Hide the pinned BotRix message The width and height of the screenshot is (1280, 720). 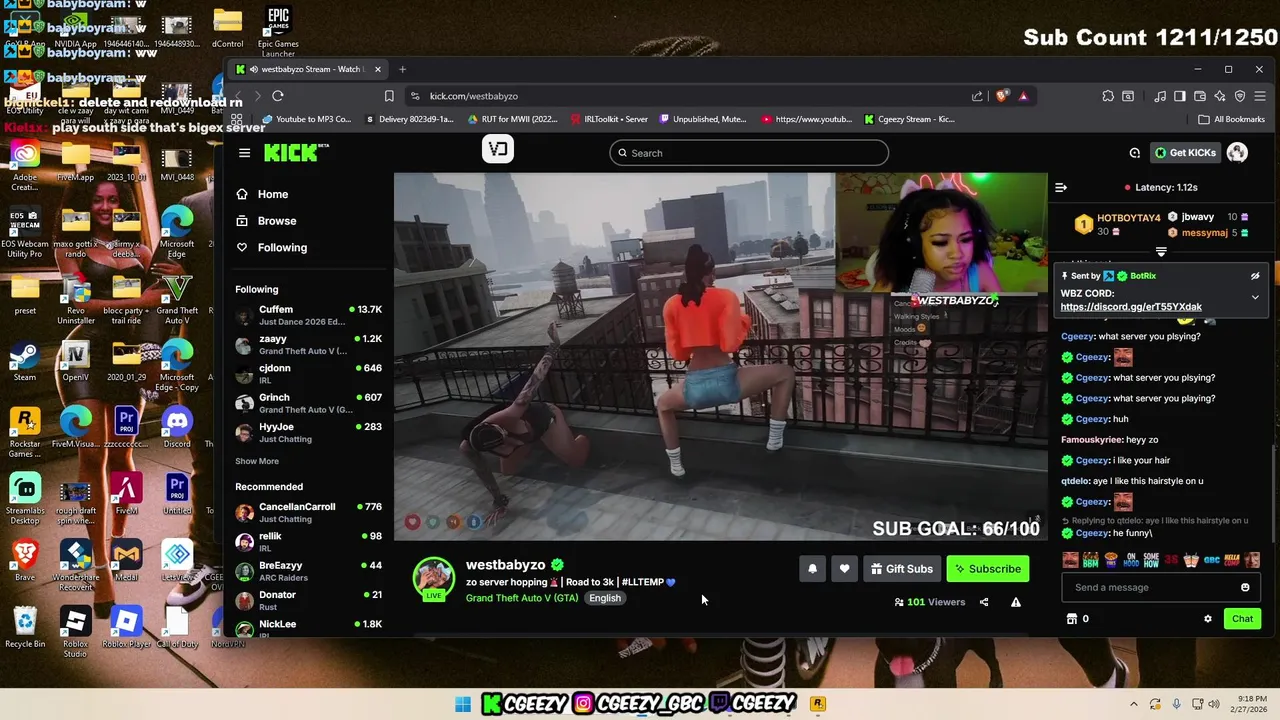pos(1255,276)
